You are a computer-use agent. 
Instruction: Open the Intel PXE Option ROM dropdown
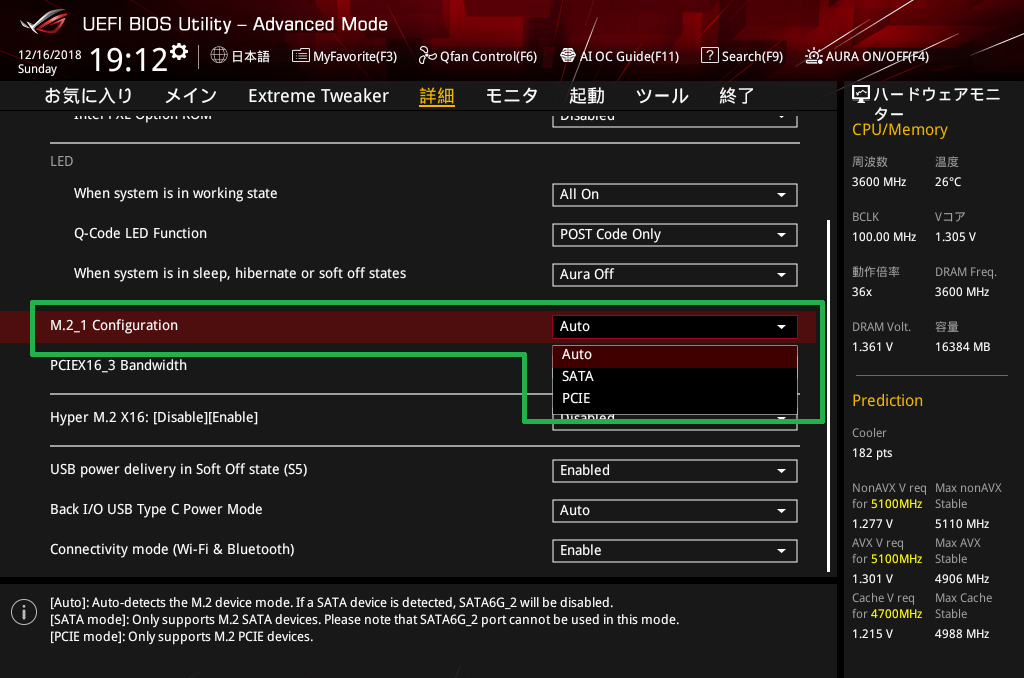[675, 119]
